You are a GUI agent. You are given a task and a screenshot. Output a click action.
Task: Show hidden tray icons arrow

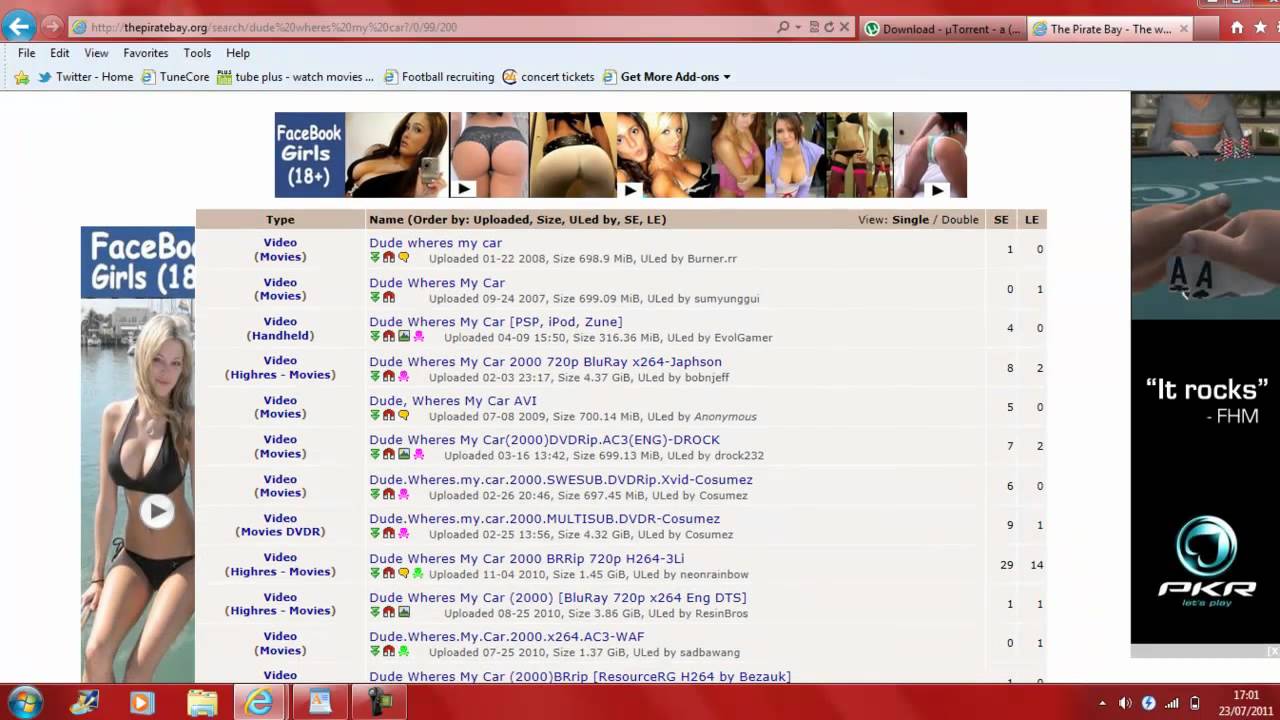[x=1102, y=703]
